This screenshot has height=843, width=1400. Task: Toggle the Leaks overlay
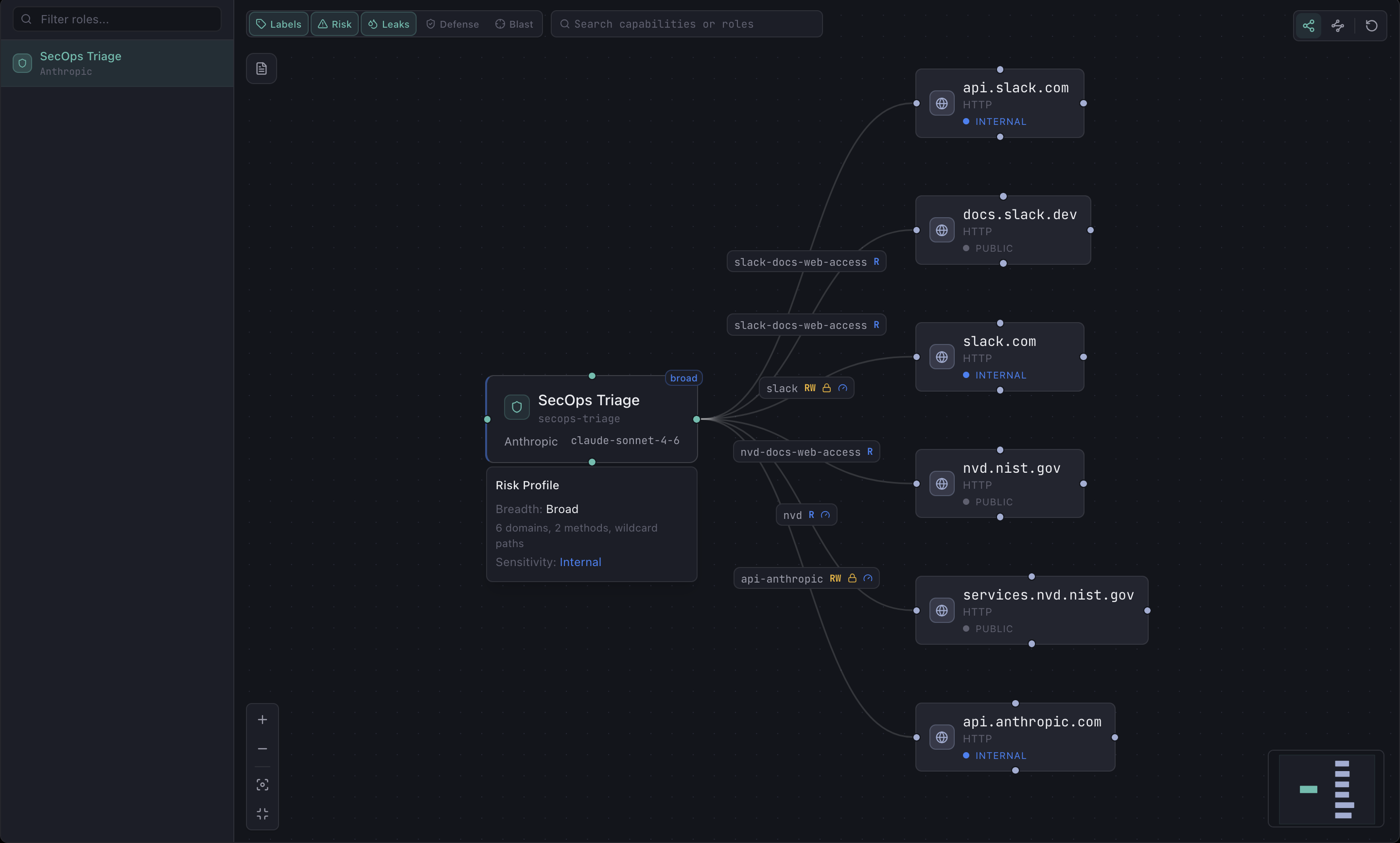pos(388,24)
